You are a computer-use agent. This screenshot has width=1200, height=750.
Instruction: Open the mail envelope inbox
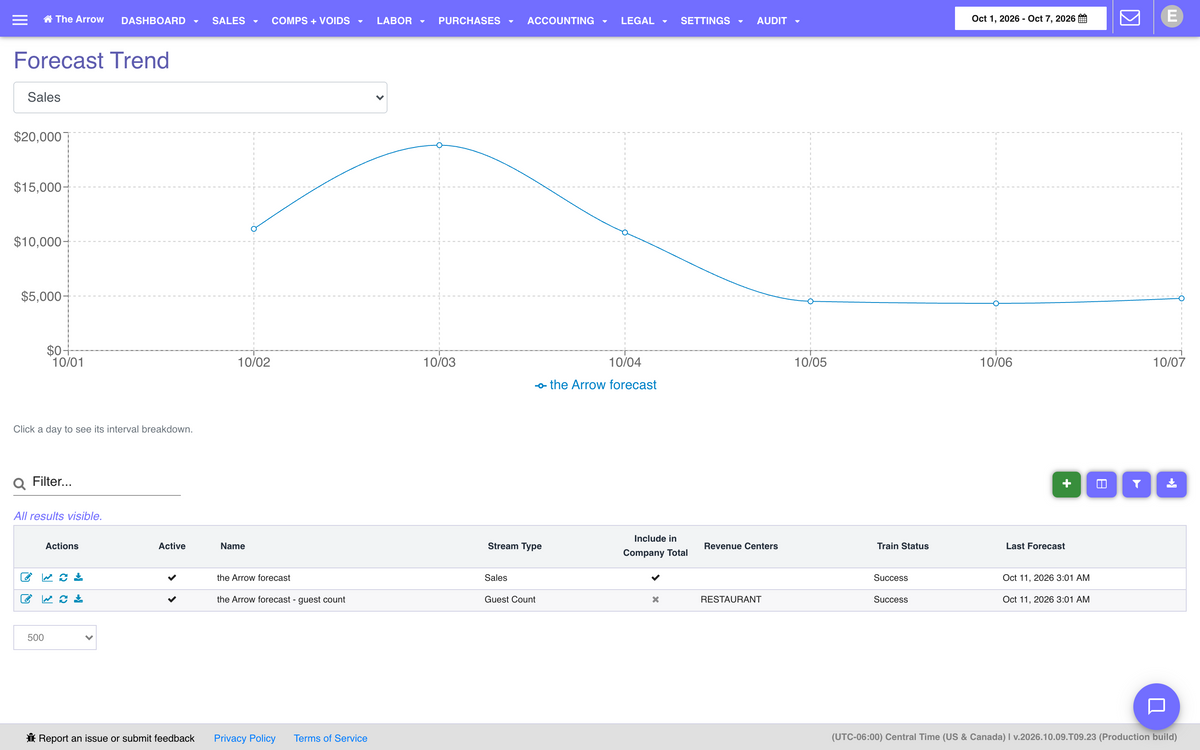point(1130,18)
